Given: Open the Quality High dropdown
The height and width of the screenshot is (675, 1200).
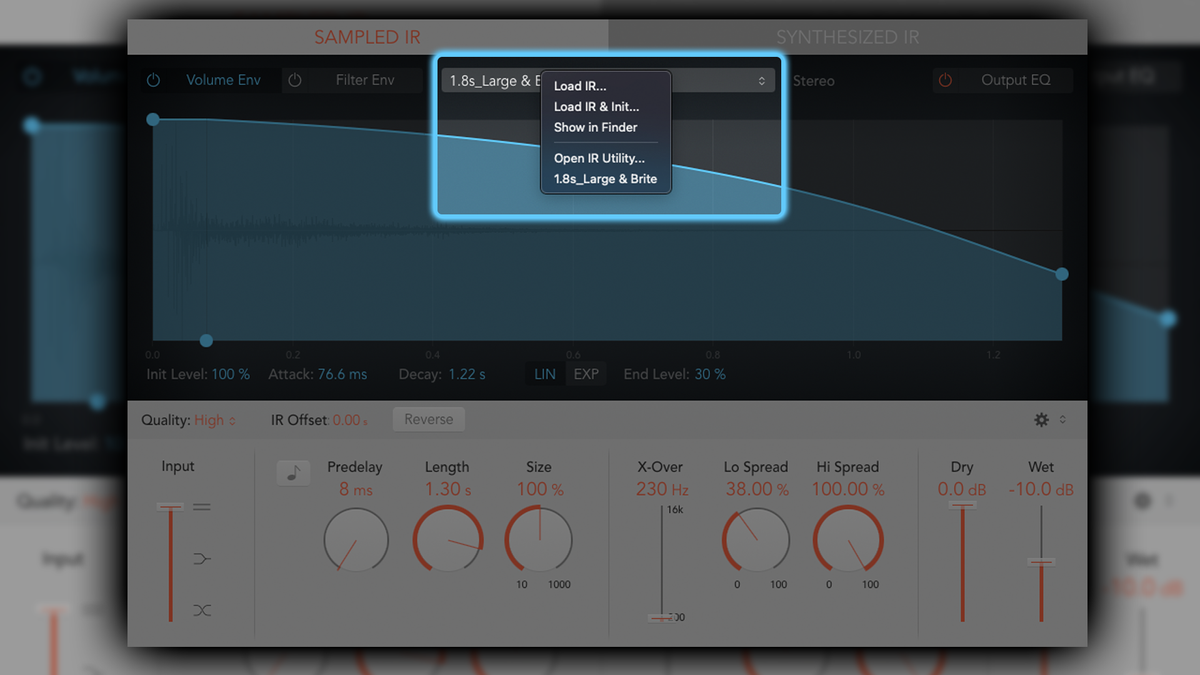Looking at the screenshot, I should [x=214, y=420].
